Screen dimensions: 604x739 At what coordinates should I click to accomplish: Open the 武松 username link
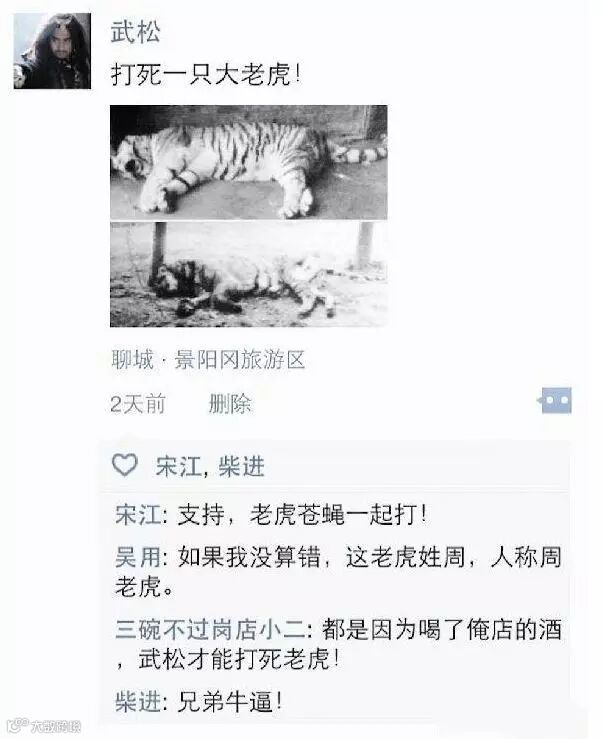136,32
